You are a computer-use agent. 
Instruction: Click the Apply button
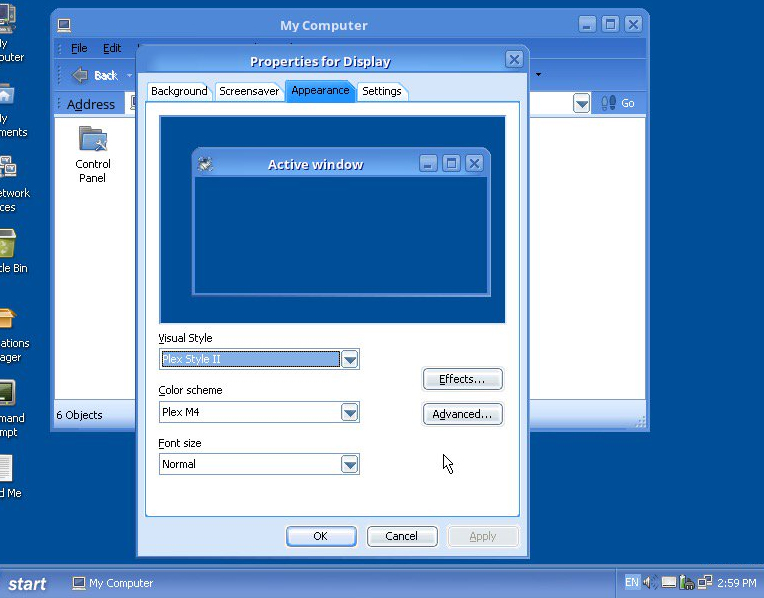coord(483,536)
